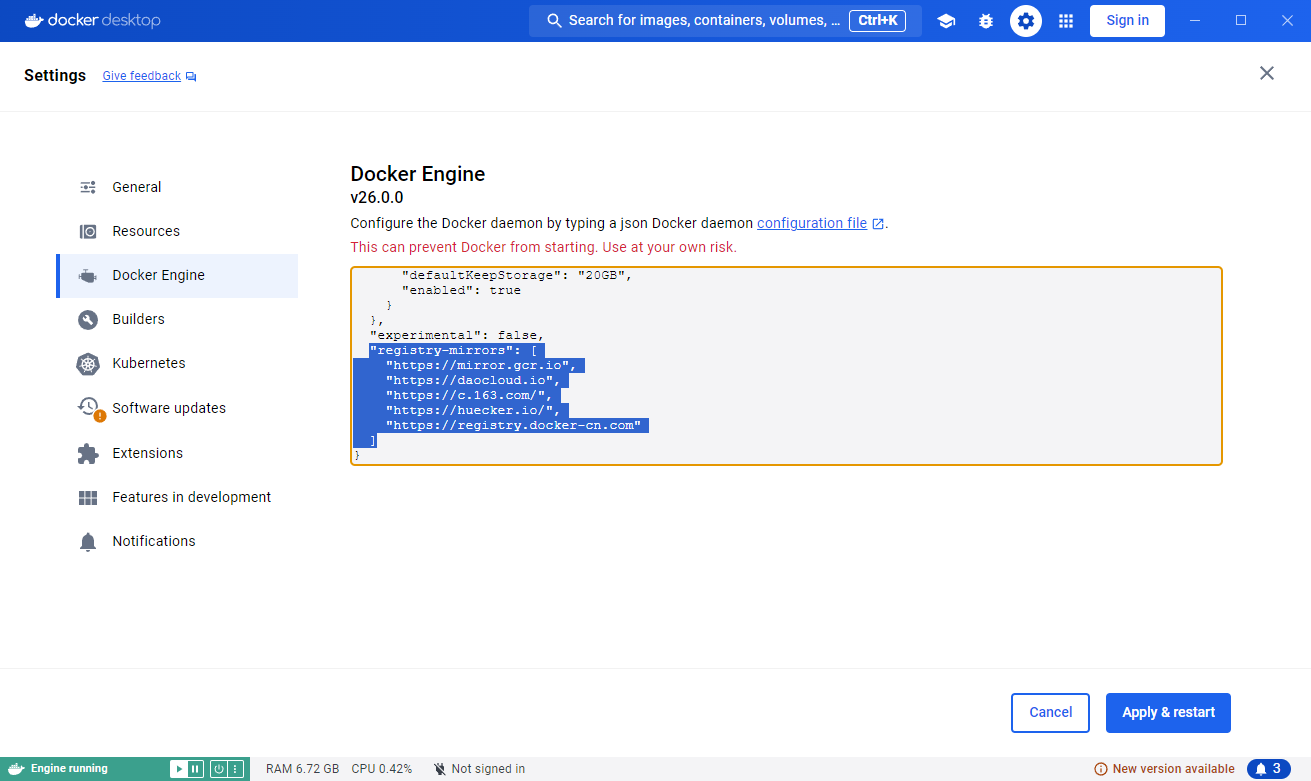Viewport: 1311px width, 781px height.
Task: Open the Troubleshoot bug icon
Action: point(986,20)
